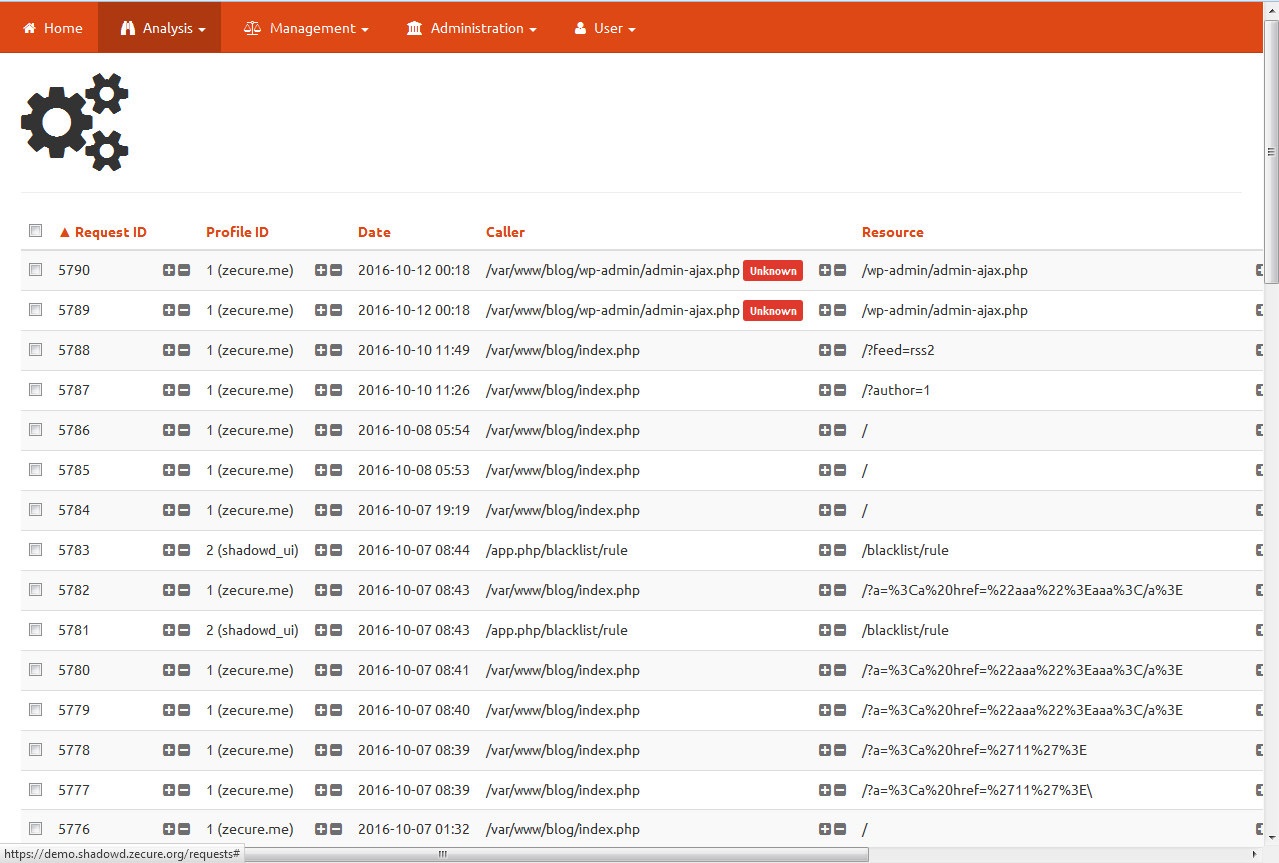Click the horizontal scrollbar thumb at the bottom
Image resolution: width=1279 pixels, height=863 pixels.
[557, 854]
